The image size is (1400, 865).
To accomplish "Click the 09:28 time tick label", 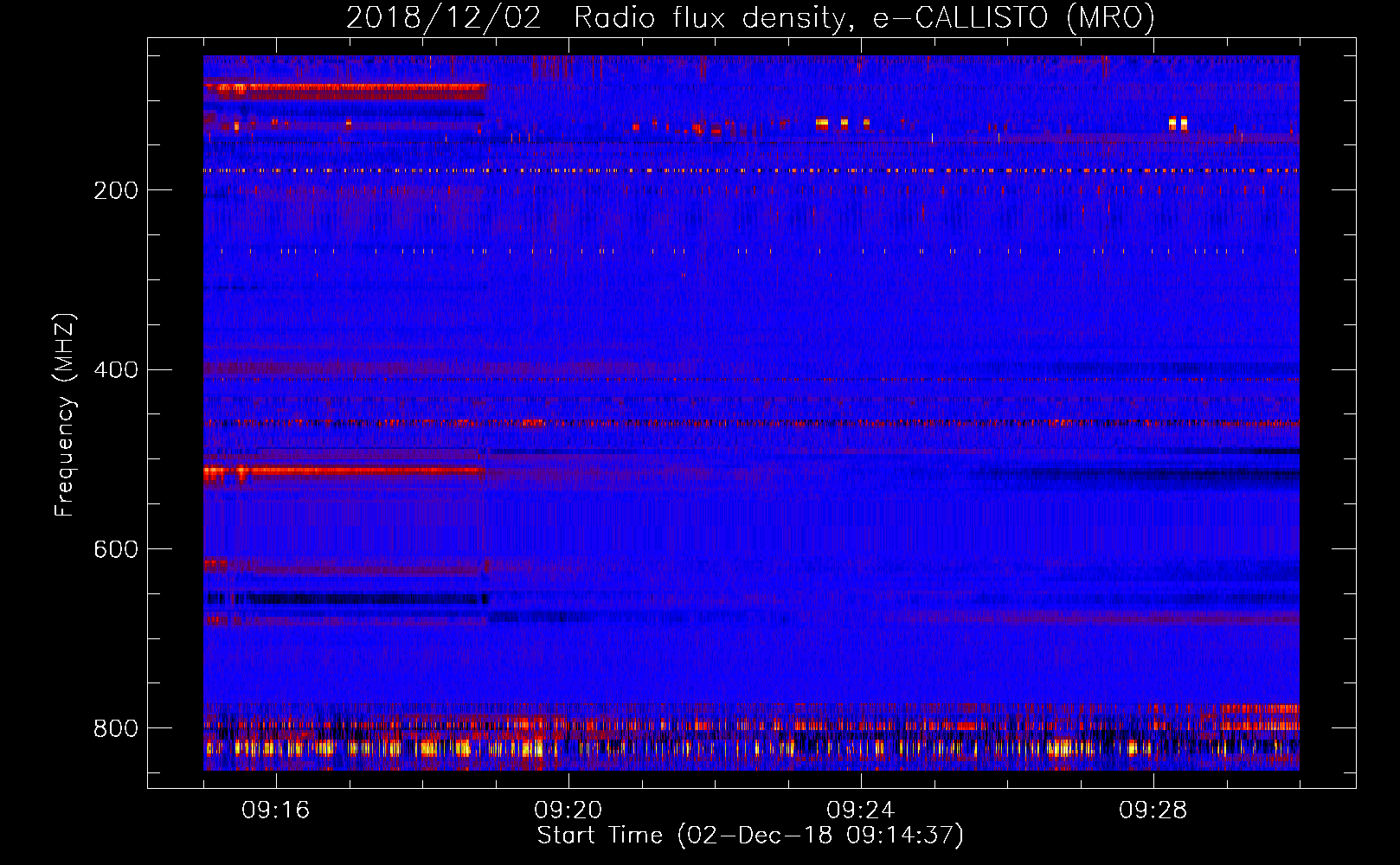I will click(1153, 811).
